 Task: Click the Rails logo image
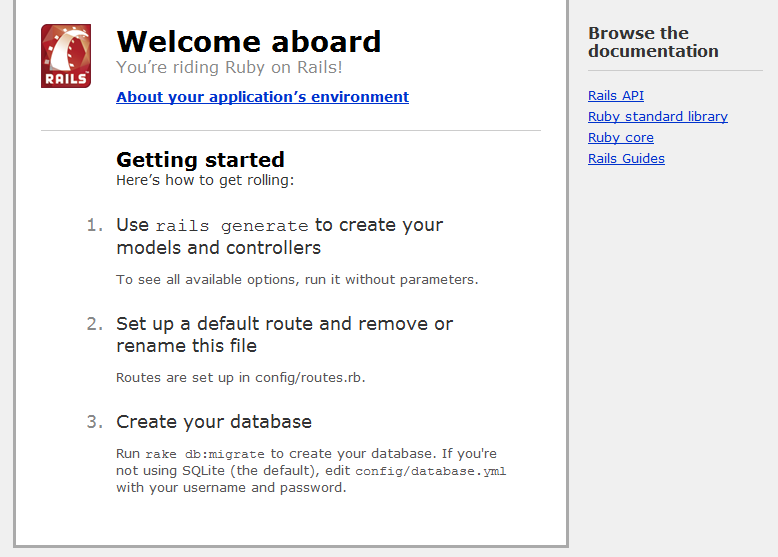pos(66,56)
